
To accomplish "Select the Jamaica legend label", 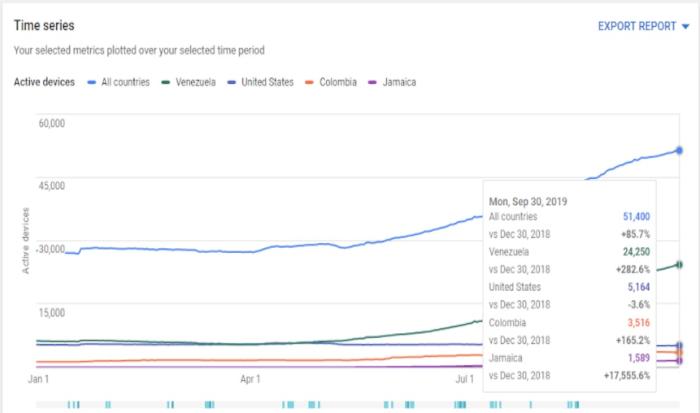I will [400, 82].
